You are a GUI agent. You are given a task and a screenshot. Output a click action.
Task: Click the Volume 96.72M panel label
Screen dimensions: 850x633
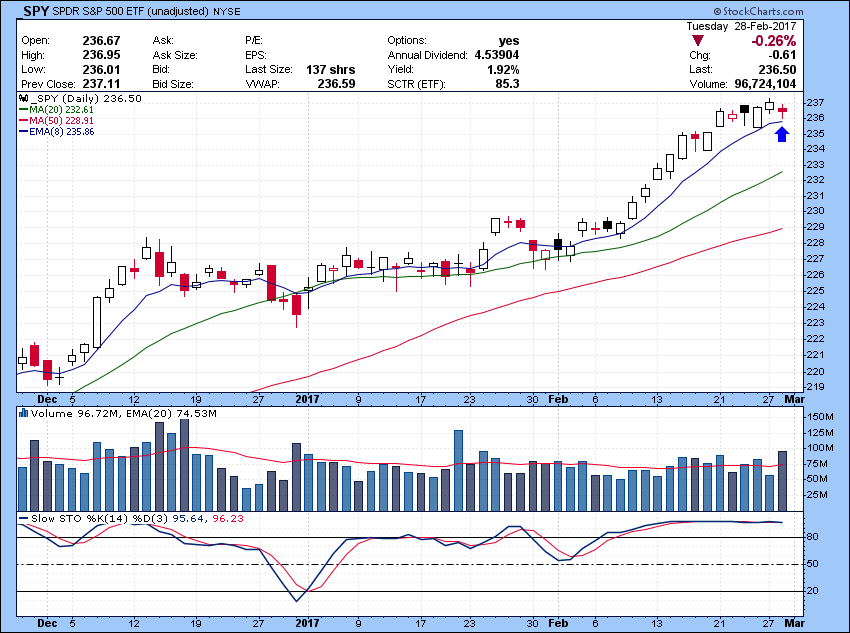pyautogui.click(x=75, y=414)
